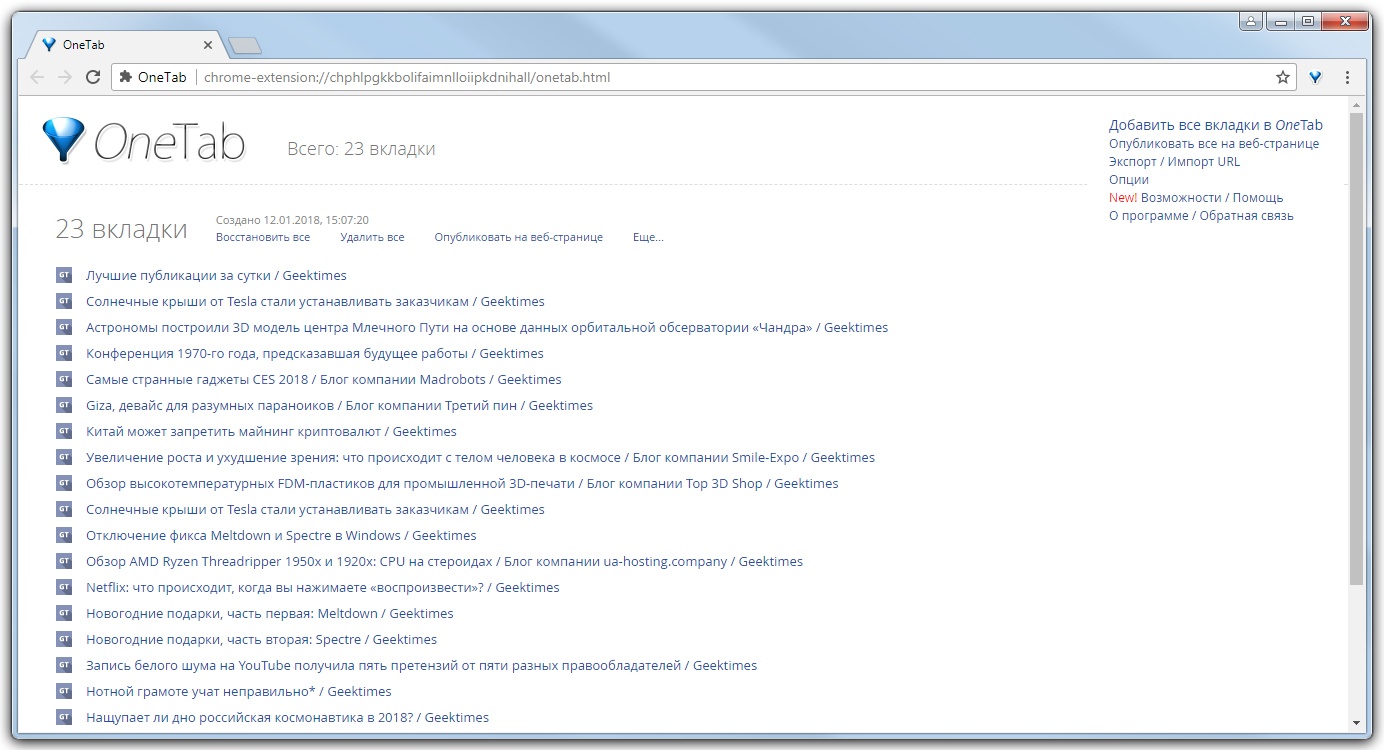Click favicon beside "Запись белого шума на YouTube"
The height and width of the screenshot is (750, 1384).
point(64,665)
